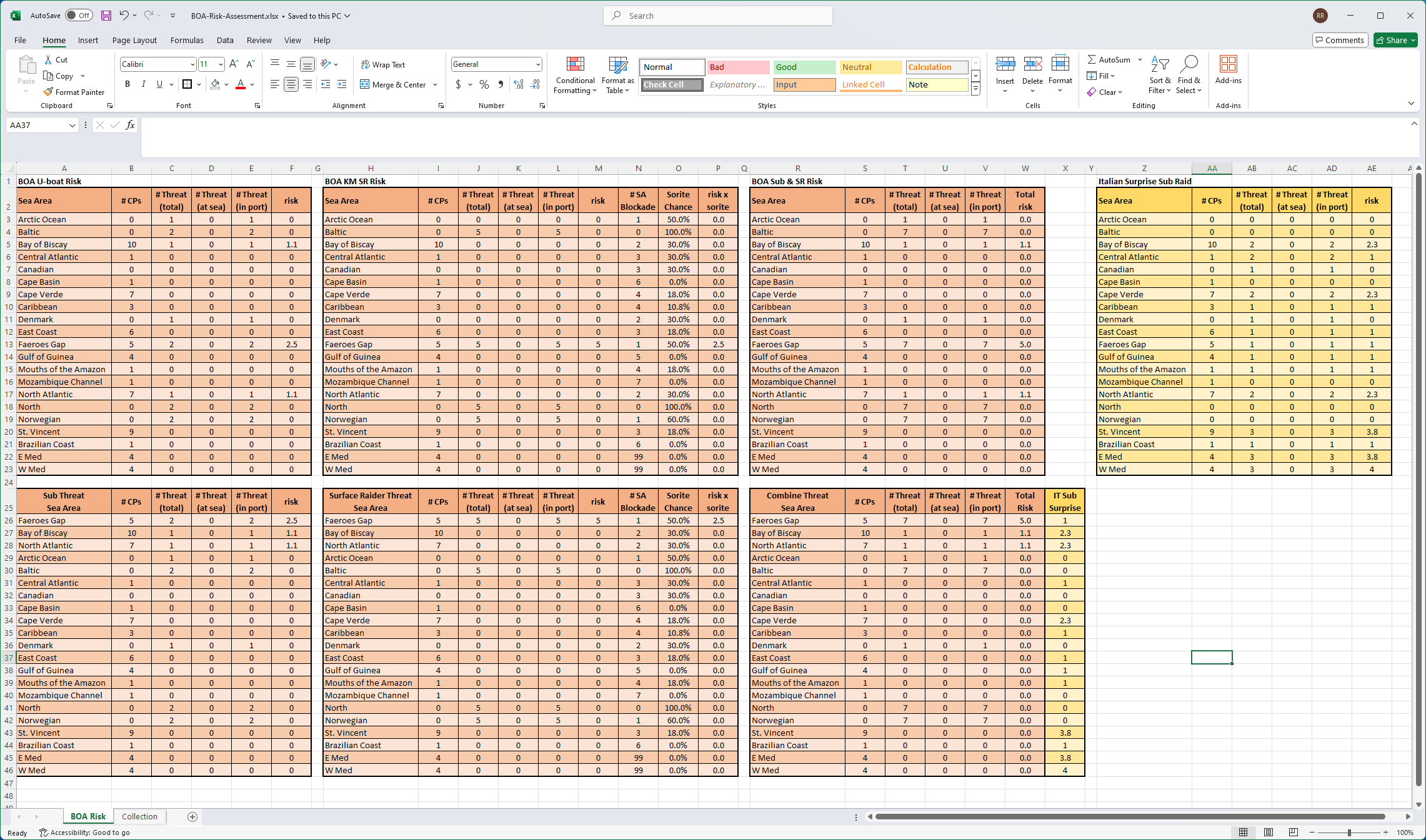Image resolution: width=1426 pixels, height=840 pixels.
Task: Open AutoSum dropdown arrow
Action: point(1140,59)
